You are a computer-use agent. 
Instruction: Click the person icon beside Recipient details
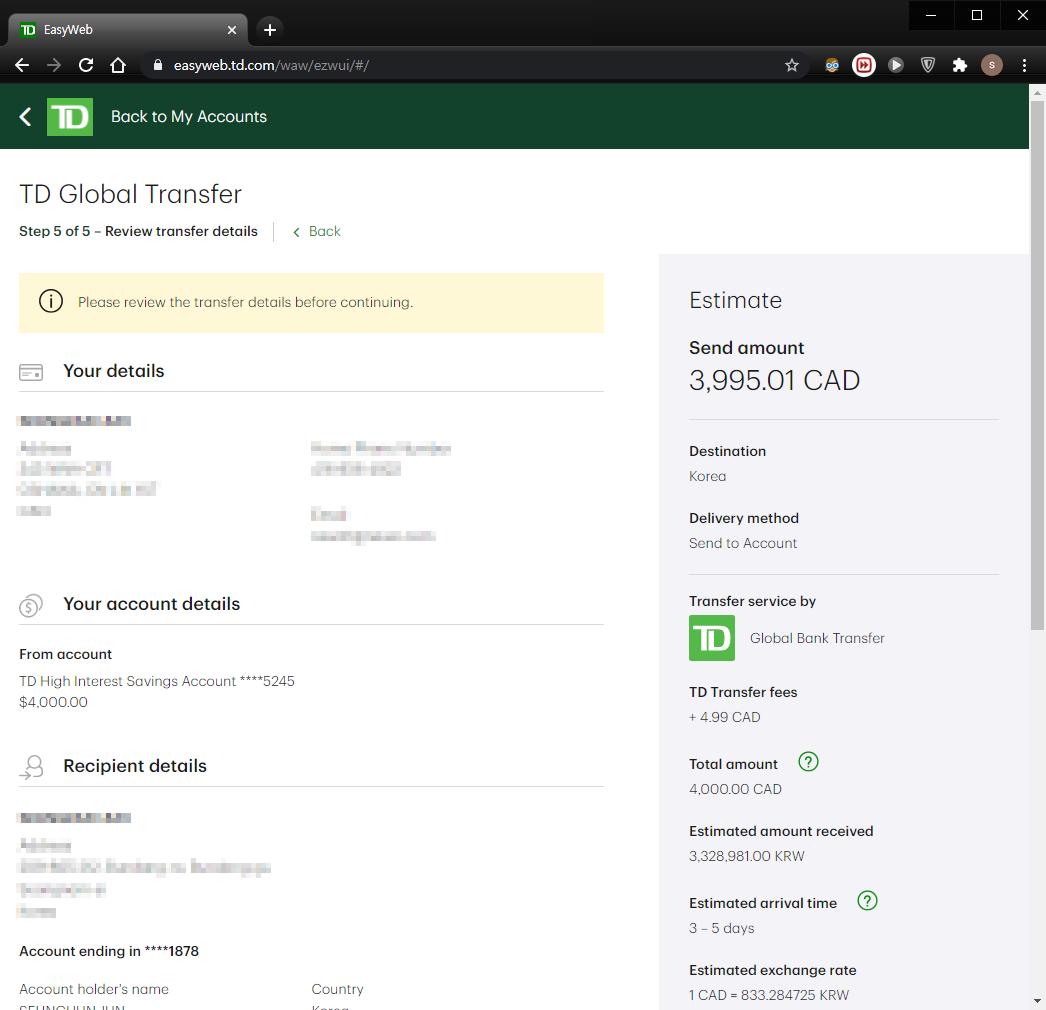pyautogui.click(x=31, y=767)
